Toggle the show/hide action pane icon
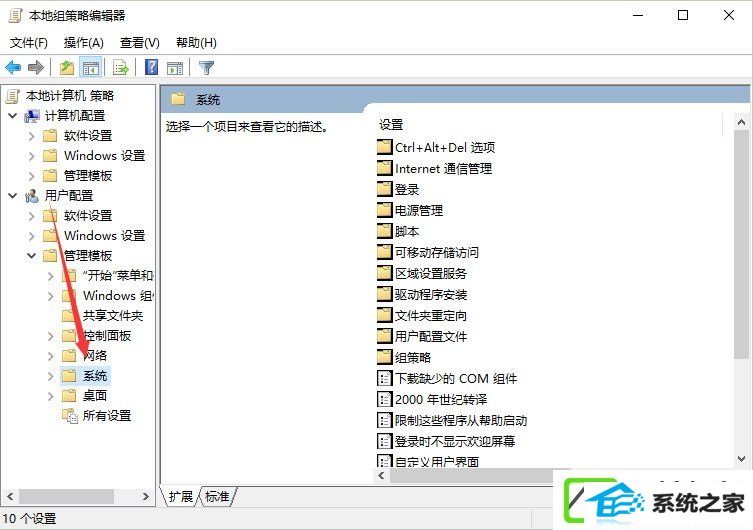Screen dimensions: 753x530 coord(175,68)
